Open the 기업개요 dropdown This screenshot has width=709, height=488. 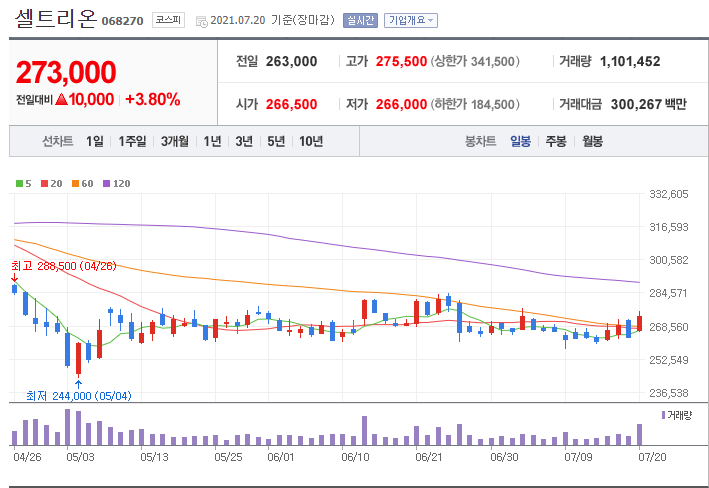(411, 20)
